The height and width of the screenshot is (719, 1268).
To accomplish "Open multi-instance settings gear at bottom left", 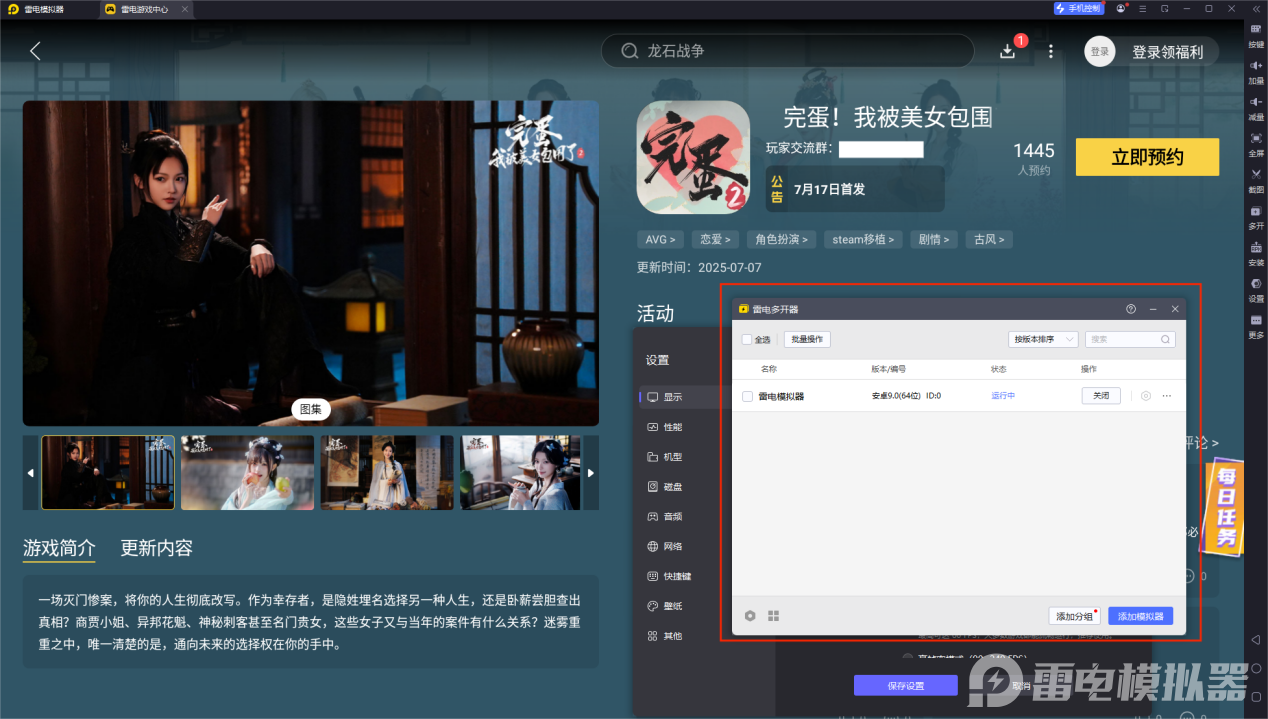I will click(750, 616).
